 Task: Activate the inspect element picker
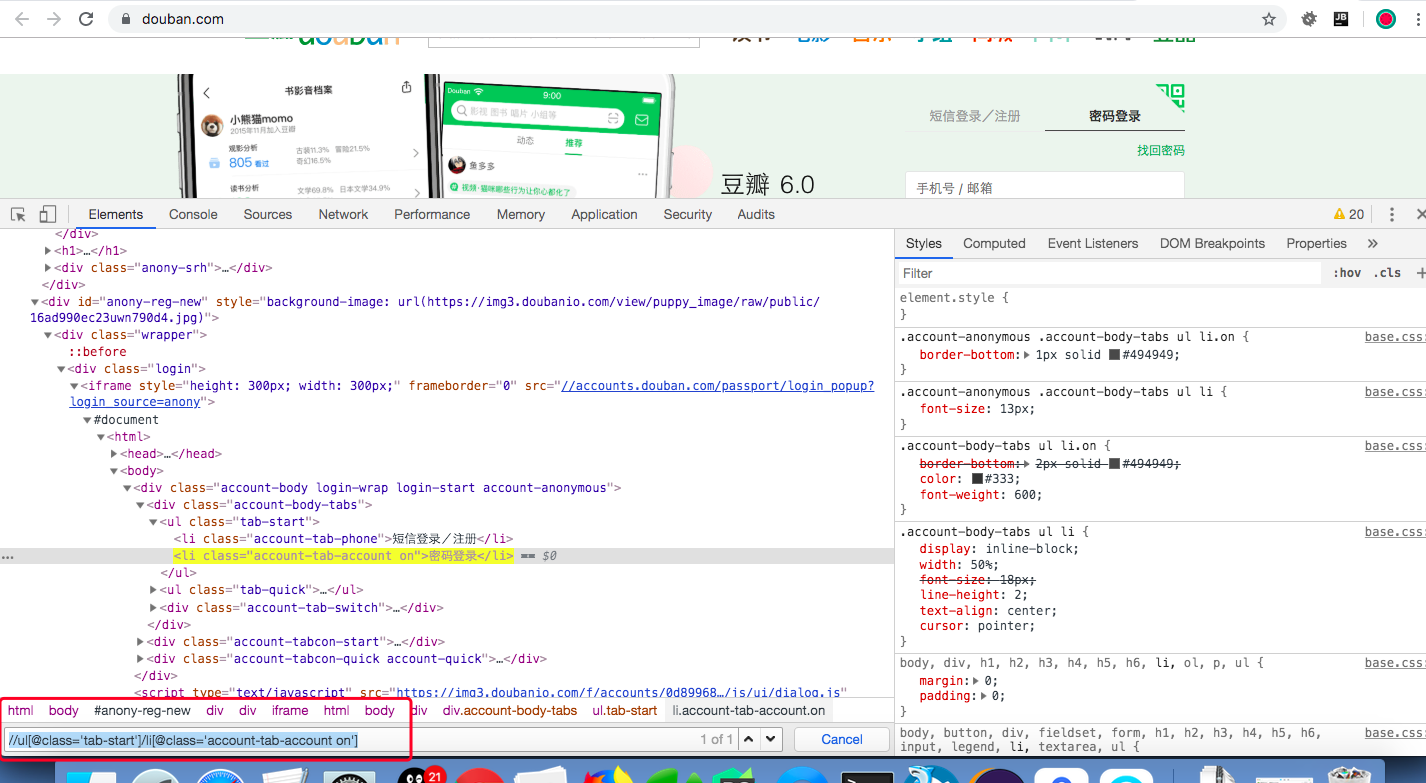point(18,214)
